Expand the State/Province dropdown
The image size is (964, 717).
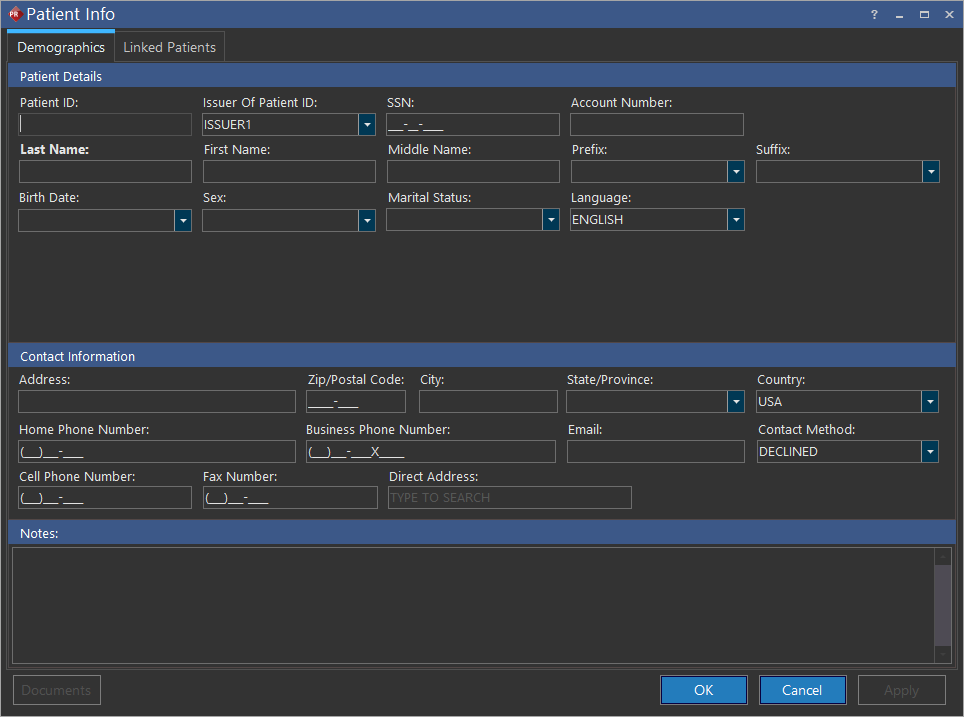click(x=736, y=402)
